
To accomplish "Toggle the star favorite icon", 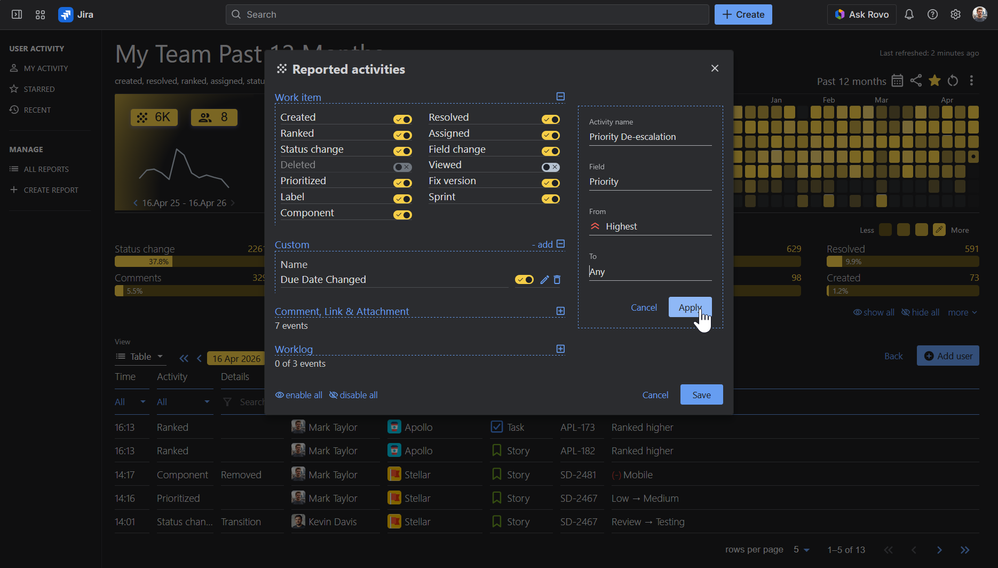I will tap(934, 81).
